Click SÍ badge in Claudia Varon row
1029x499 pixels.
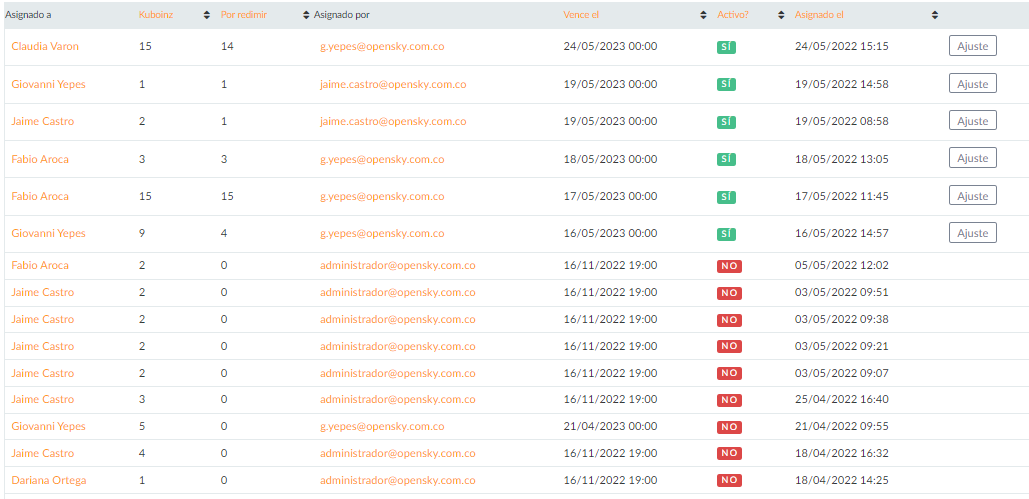pos(726,47)
